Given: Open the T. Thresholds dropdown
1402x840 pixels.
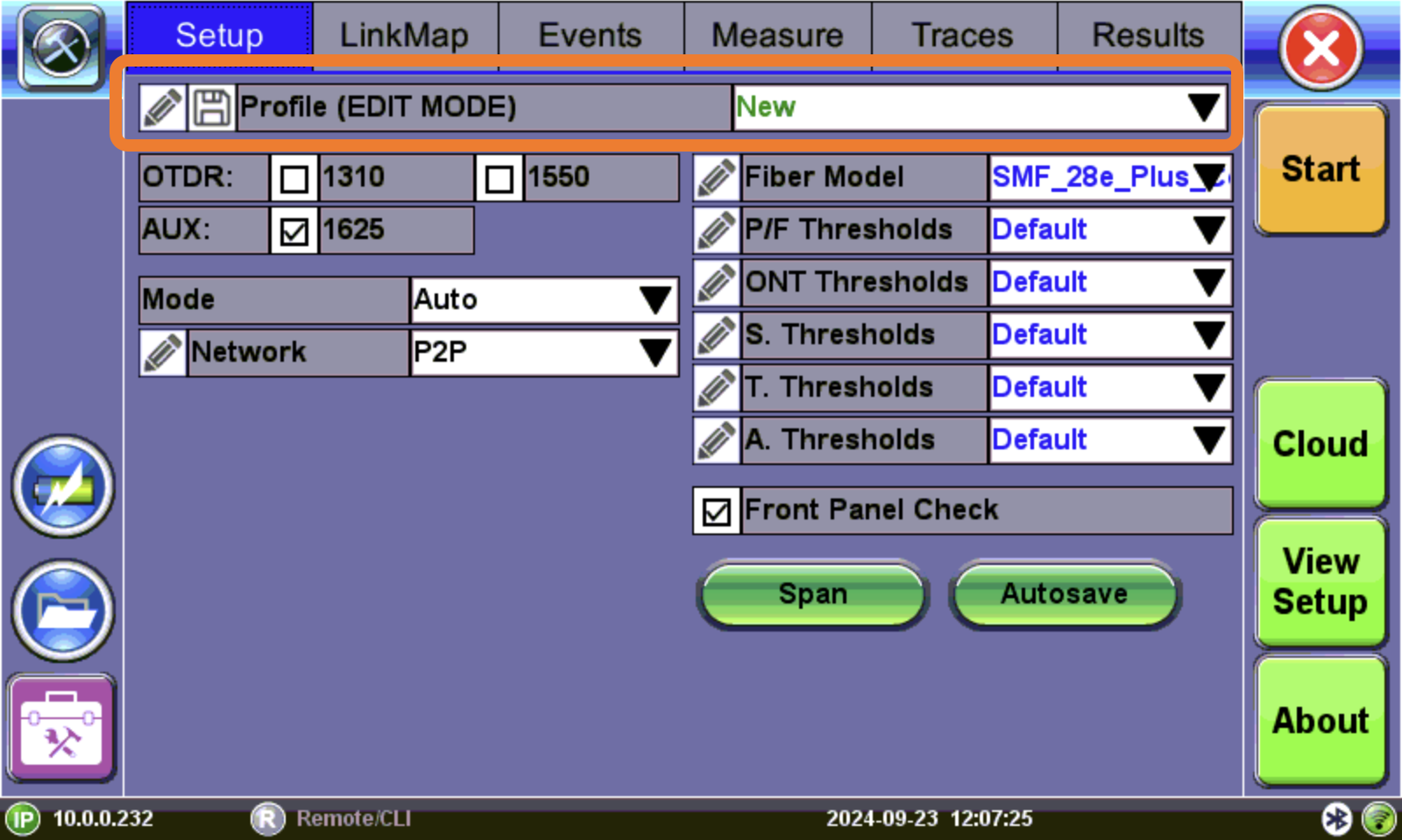Looking at the screenshot, I should [x=1110, y=388].
